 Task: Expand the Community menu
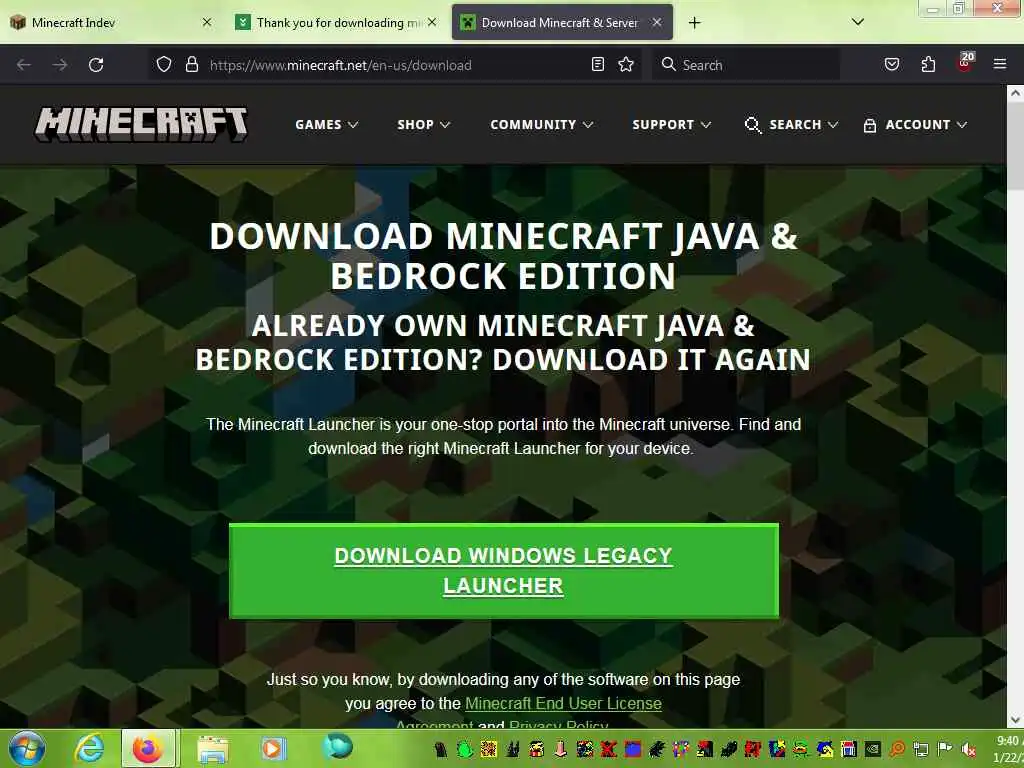coord(541,125)
